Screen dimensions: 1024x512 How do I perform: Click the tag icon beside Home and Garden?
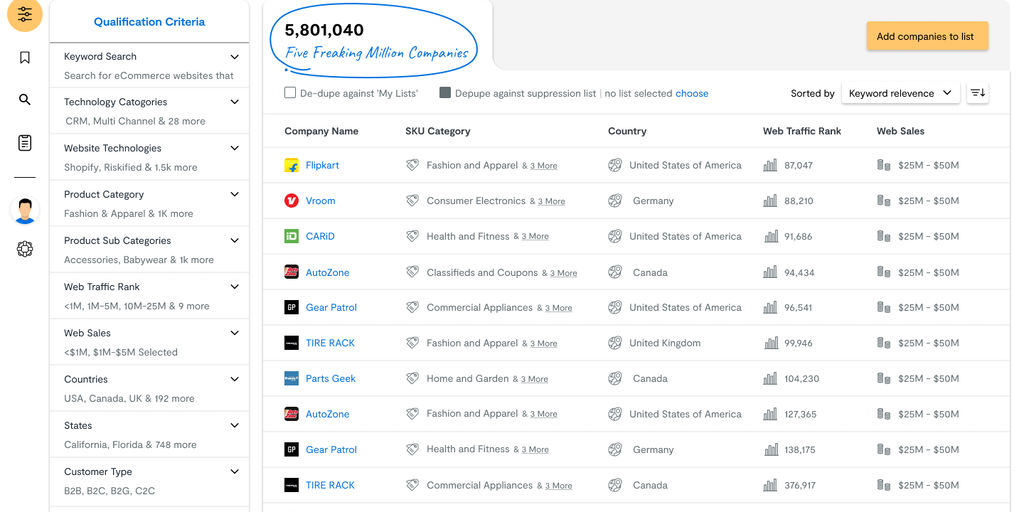[412, 378]
